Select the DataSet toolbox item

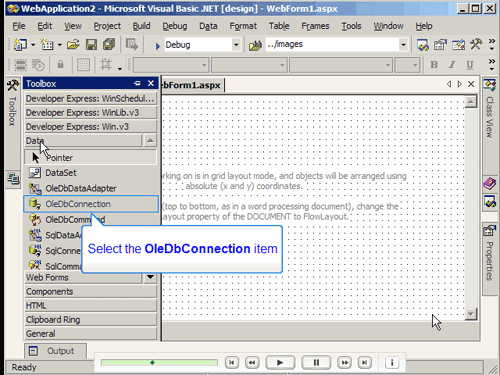coord(91,173)
